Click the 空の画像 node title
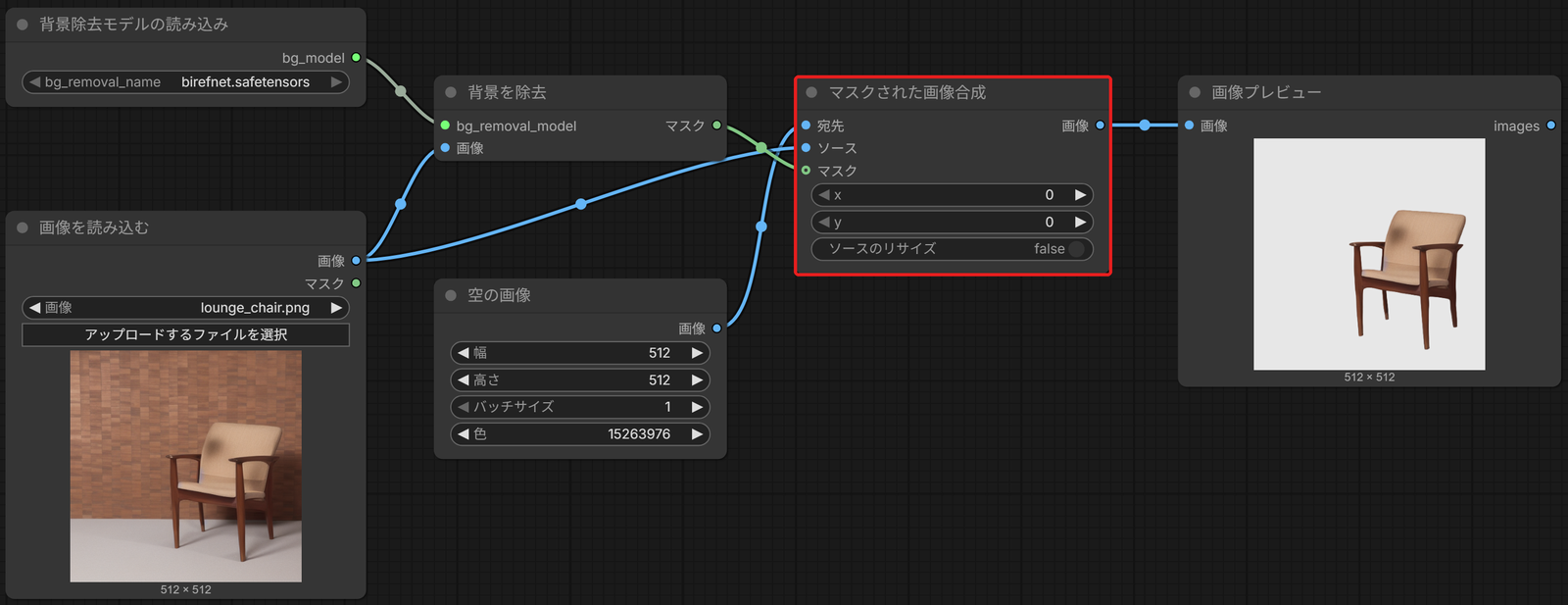The image size is (1568, 605). 499,295
